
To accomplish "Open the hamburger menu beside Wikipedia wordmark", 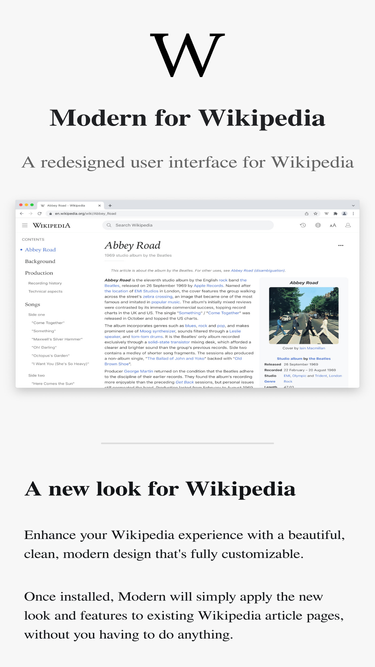I will (x=25, y=225).
